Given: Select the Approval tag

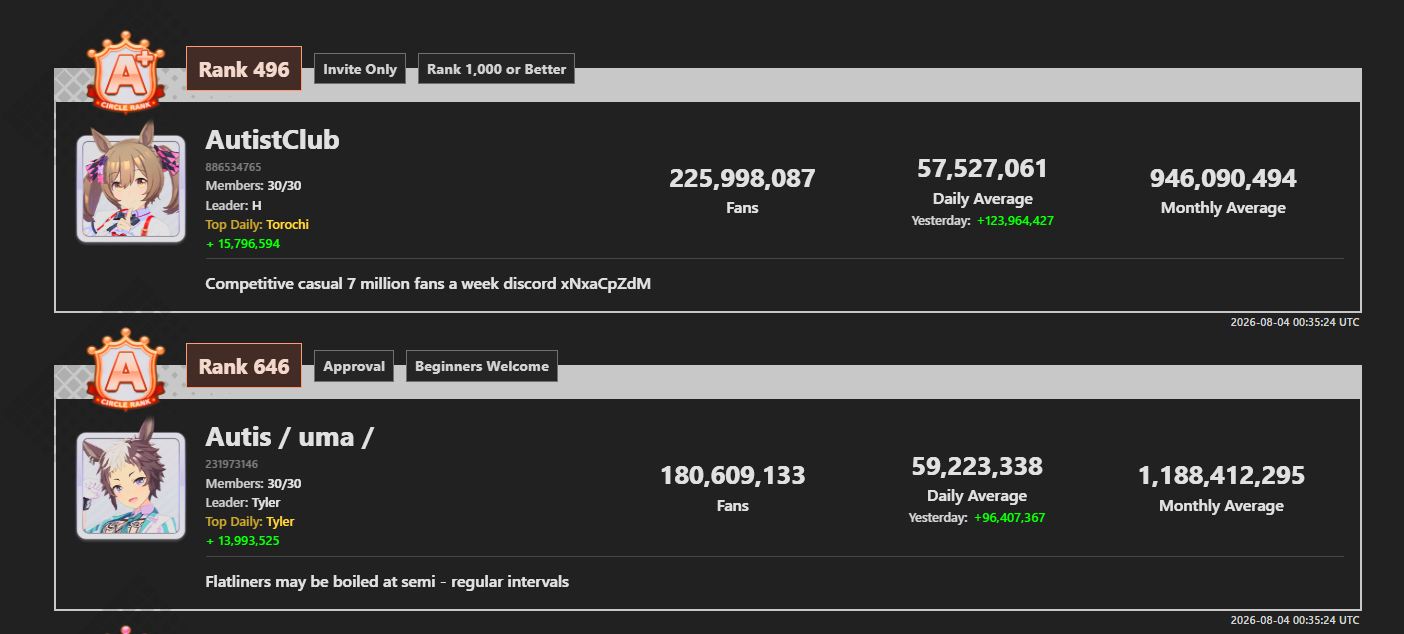Looking at the screenshot, I should [x=354, y=366].
